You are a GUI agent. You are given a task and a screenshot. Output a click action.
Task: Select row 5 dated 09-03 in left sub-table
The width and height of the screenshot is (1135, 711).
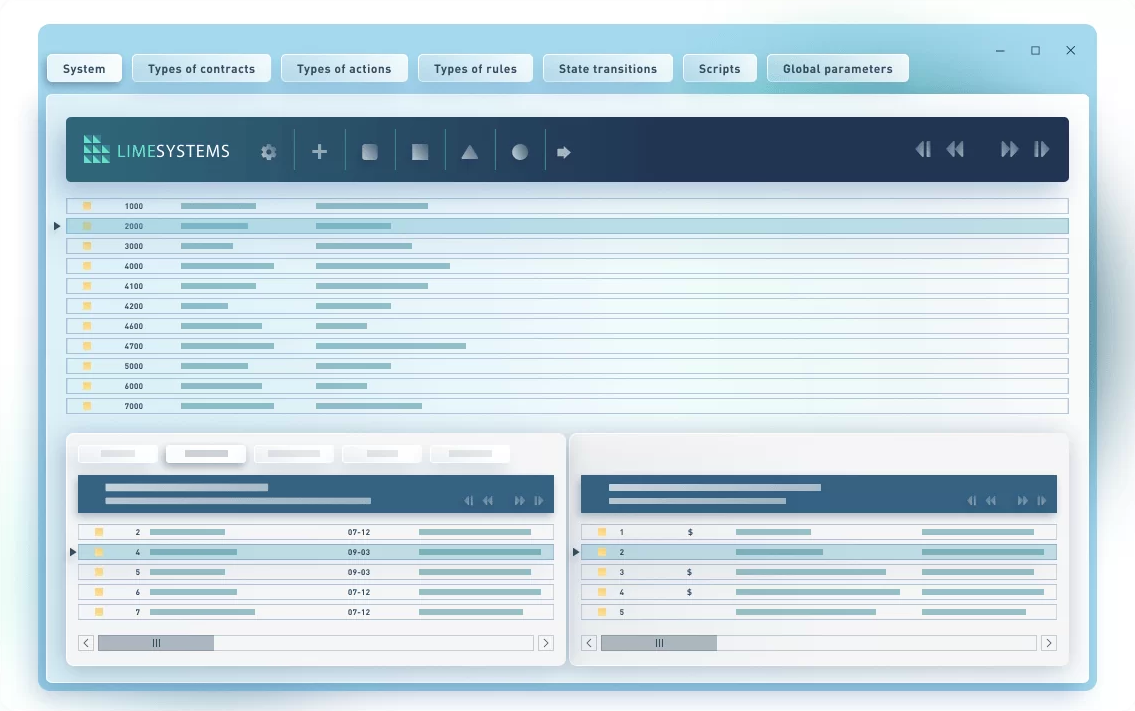(x=316, y=572)
